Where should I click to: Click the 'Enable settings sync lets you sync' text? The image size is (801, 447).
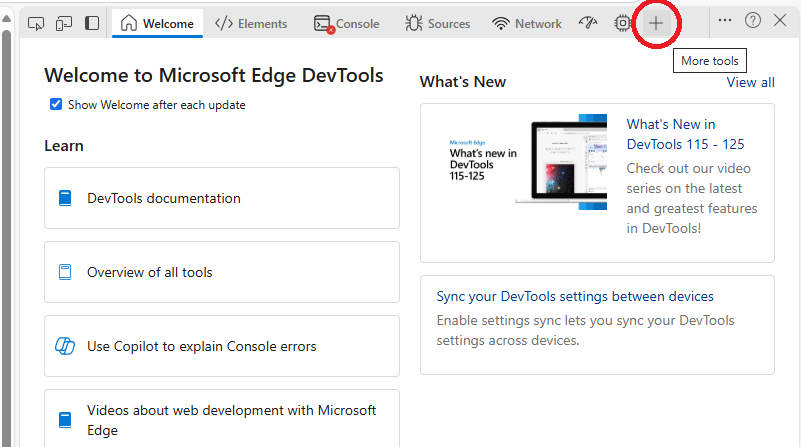tap(585, 331)
